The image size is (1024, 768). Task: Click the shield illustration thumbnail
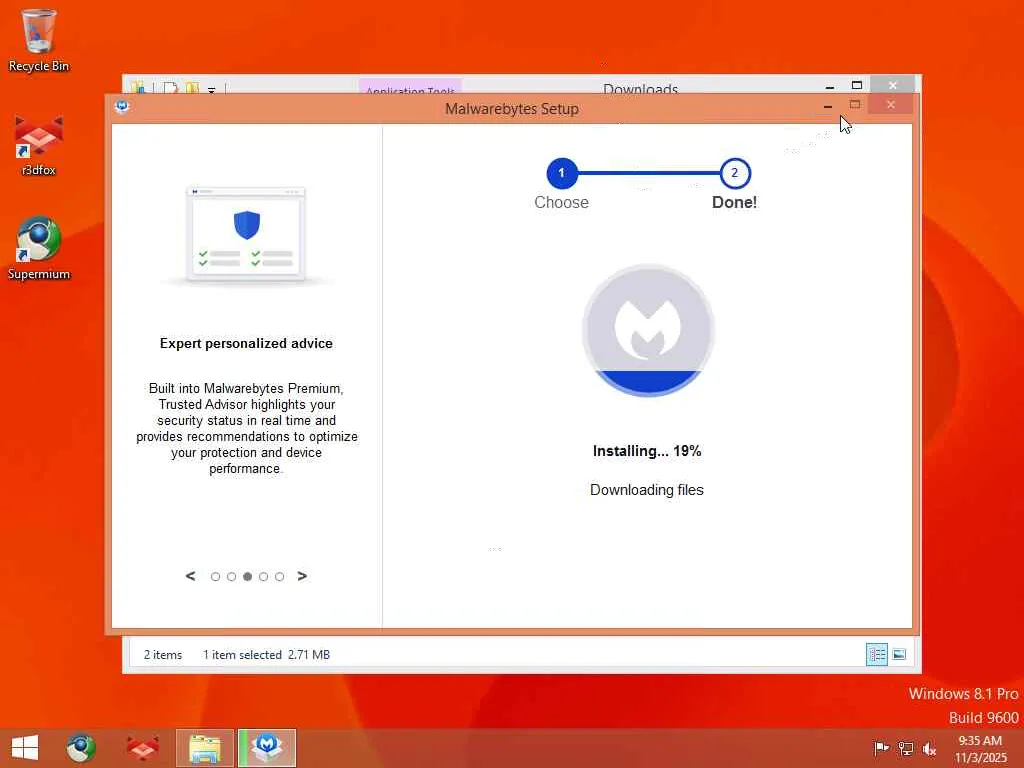click(x=246, y=234)
